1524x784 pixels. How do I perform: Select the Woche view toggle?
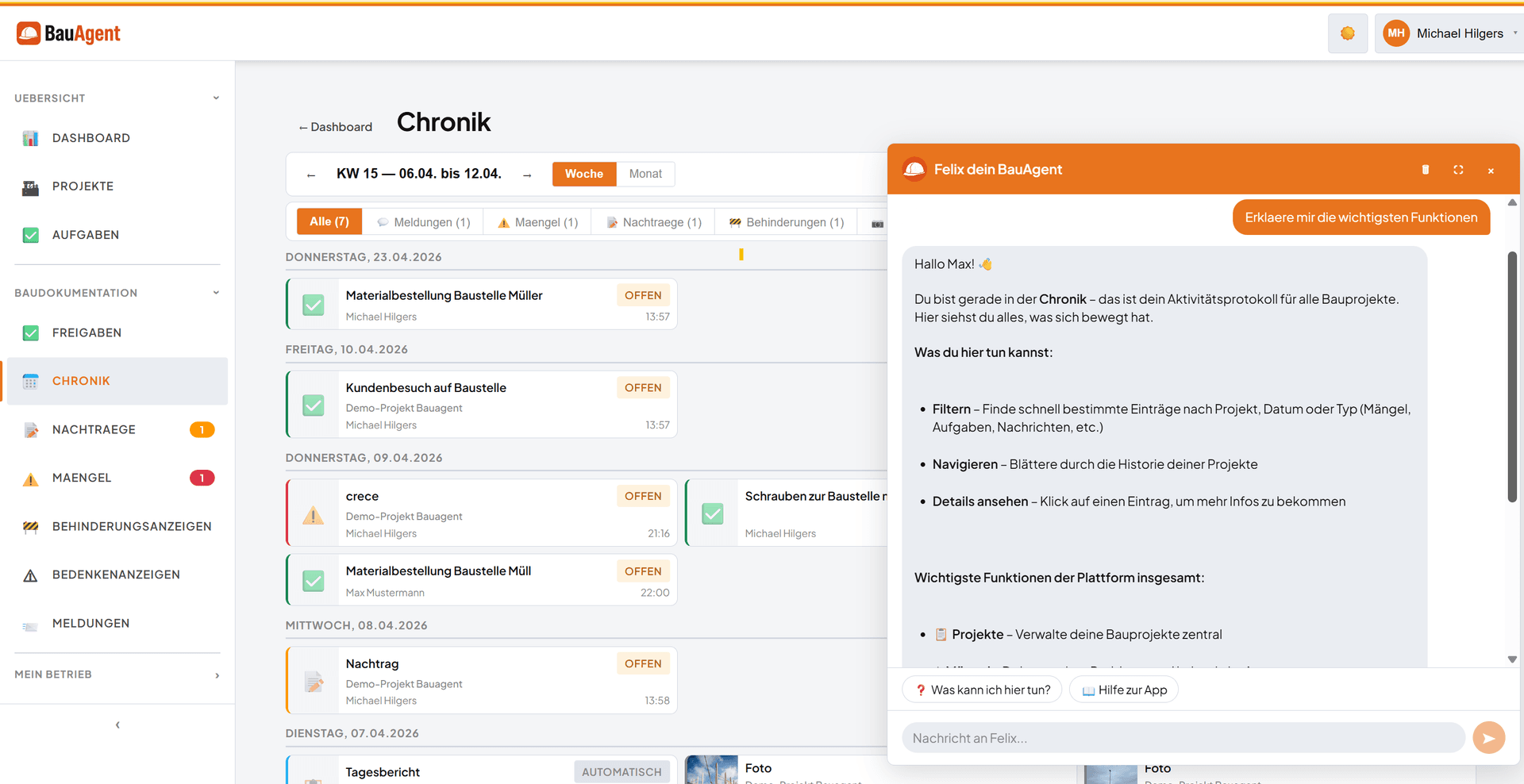[x=584, y=174]
